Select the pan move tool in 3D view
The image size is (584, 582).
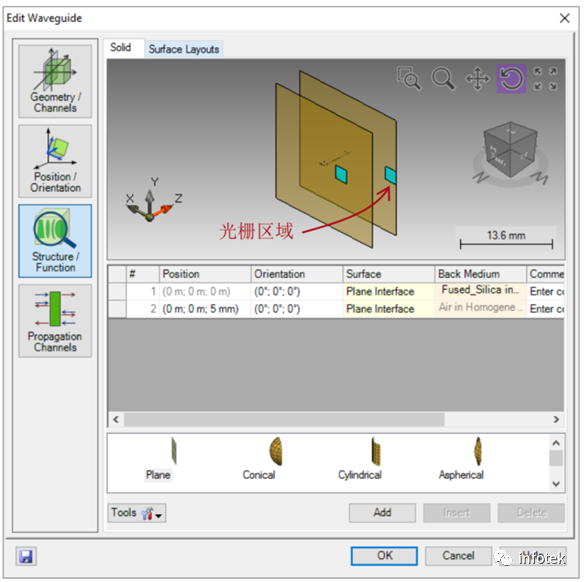pos(477,79)
